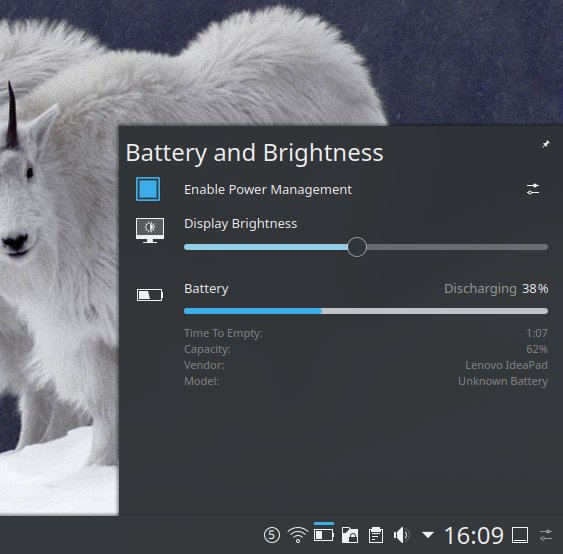Select the "Unknown Battery" model value
Screen dimensions: 563x554
[x=503, y=381]
